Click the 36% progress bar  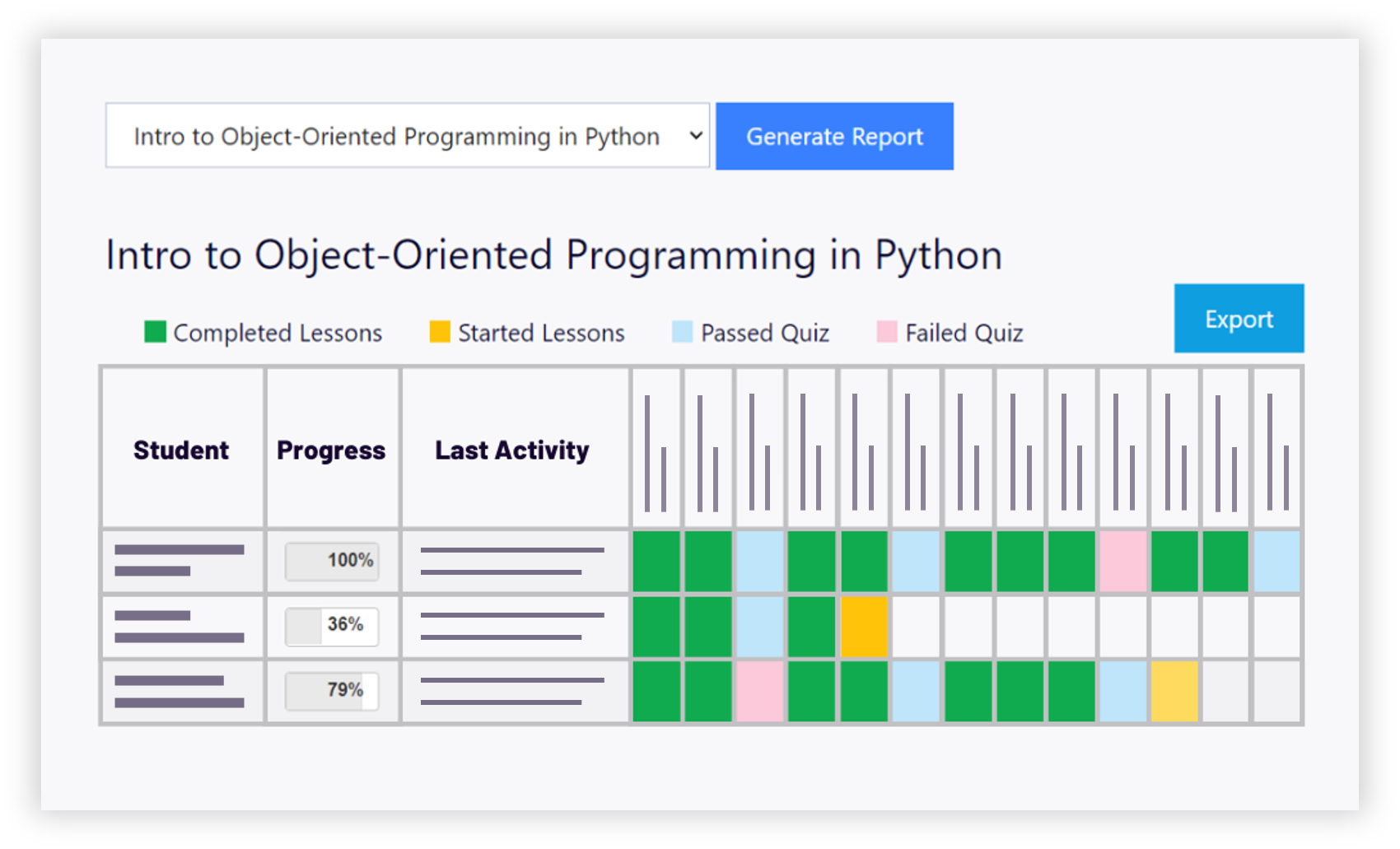click(x=332, y=627)
